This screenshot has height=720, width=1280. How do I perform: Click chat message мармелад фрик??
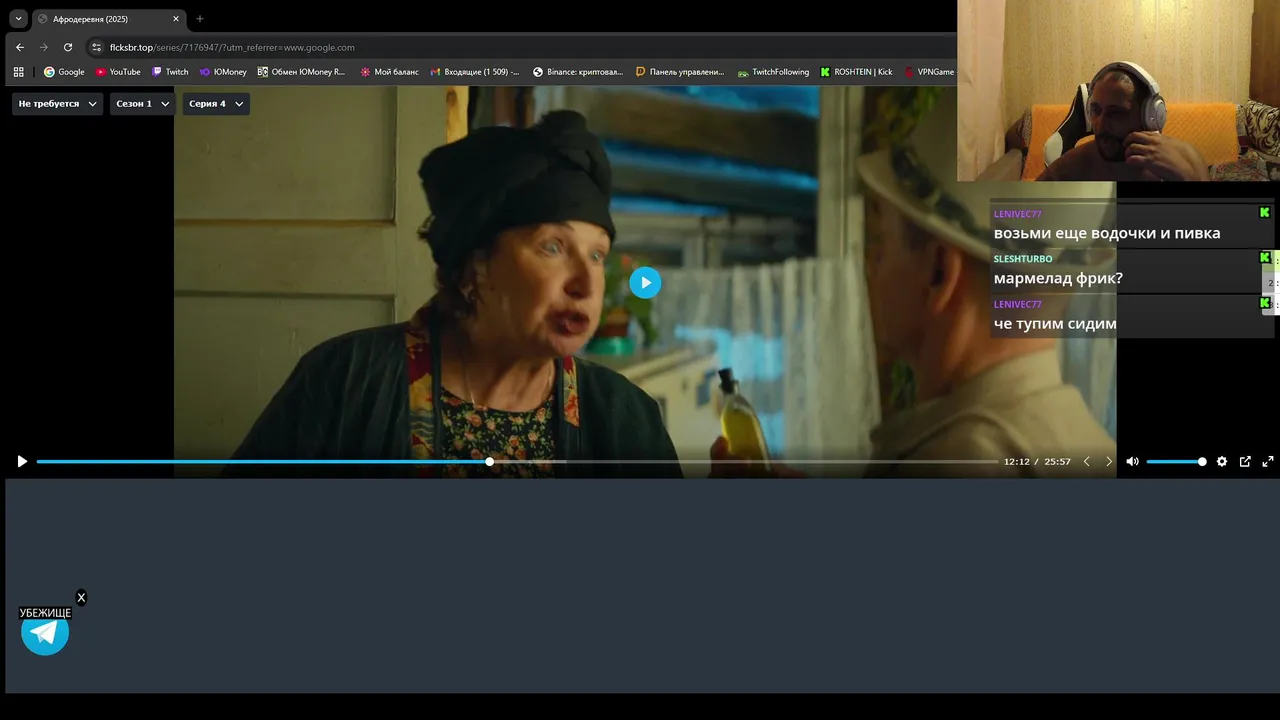[1058, 278]
